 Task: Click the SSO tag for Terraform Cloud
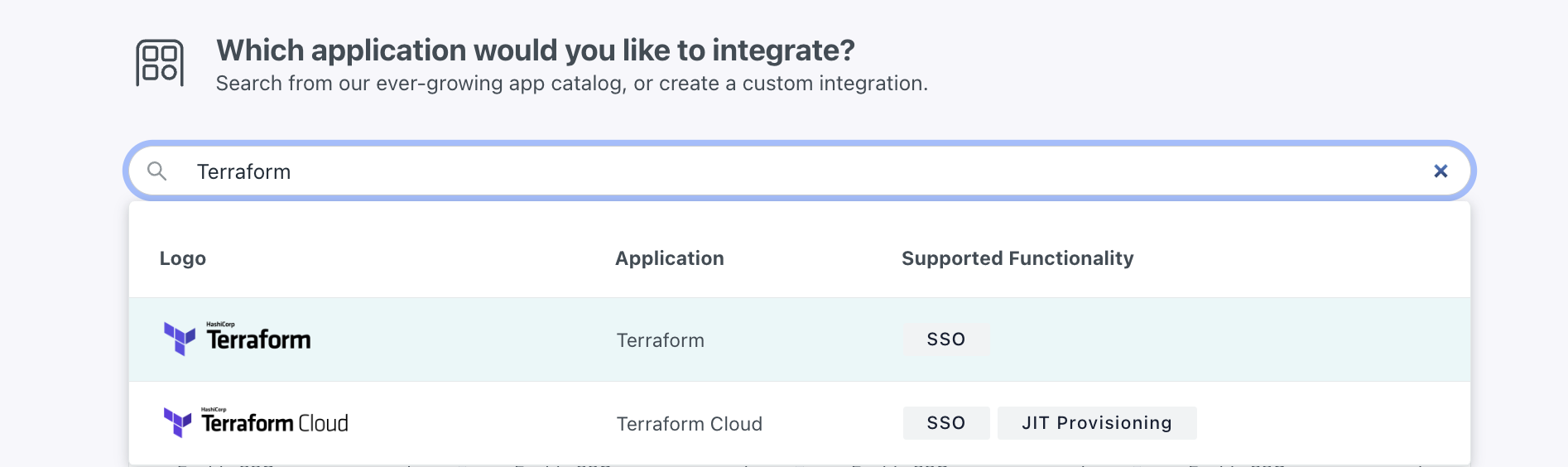click(945, 423)
